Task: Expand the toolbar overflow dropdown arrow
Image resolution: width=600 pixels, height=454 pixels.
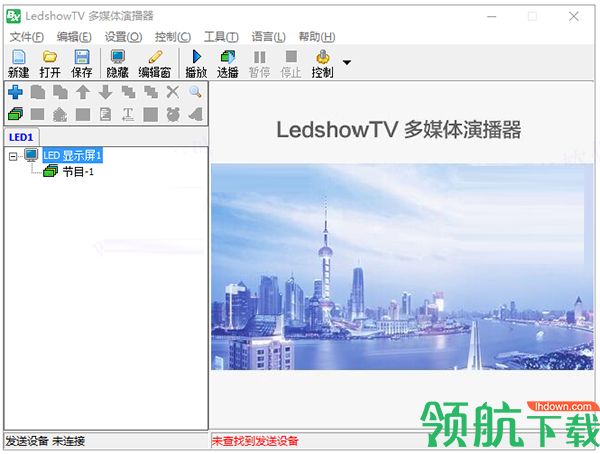Action: (347, 62)
